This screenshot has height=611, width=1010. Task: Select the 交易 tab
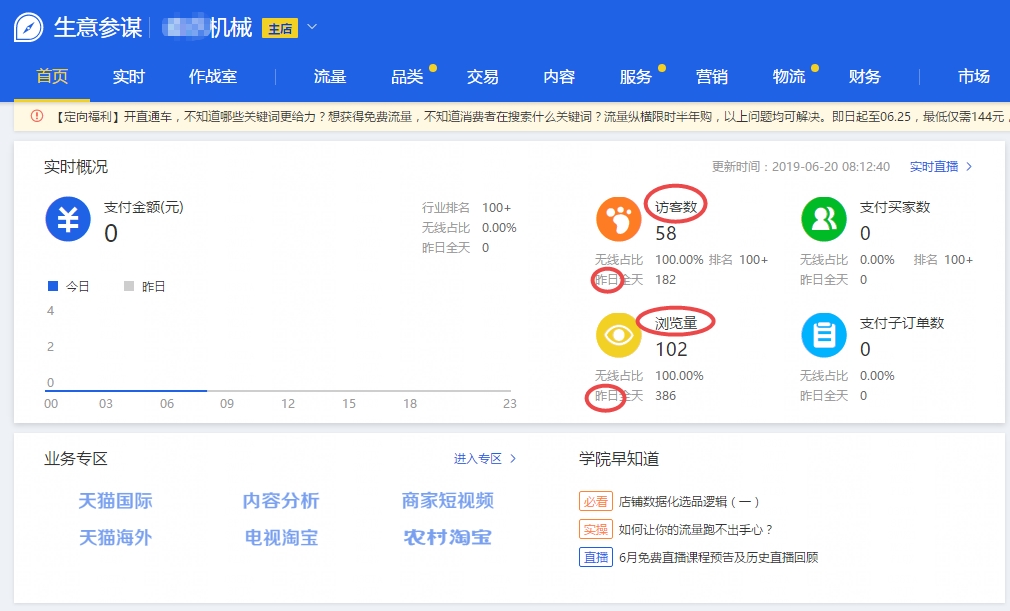point(482,77)
